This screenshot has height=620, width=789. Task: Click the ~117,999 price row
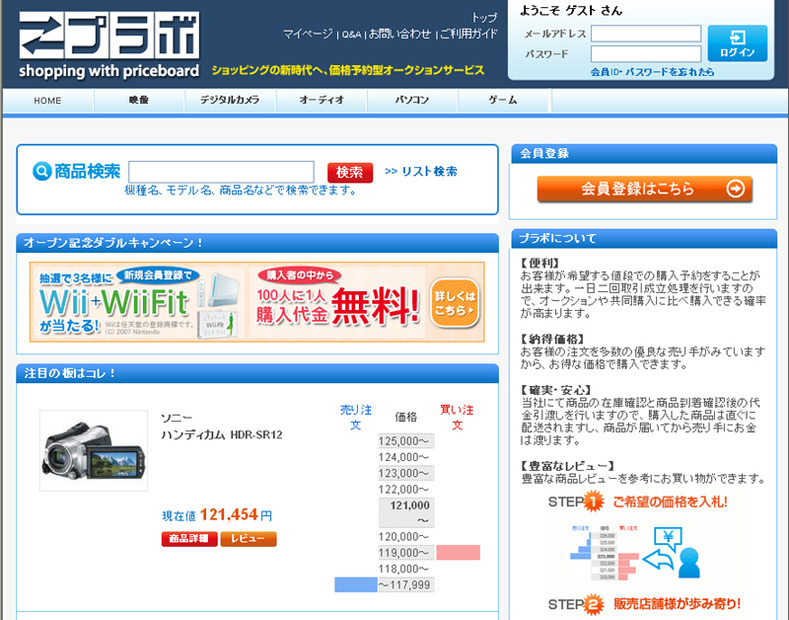406,585
